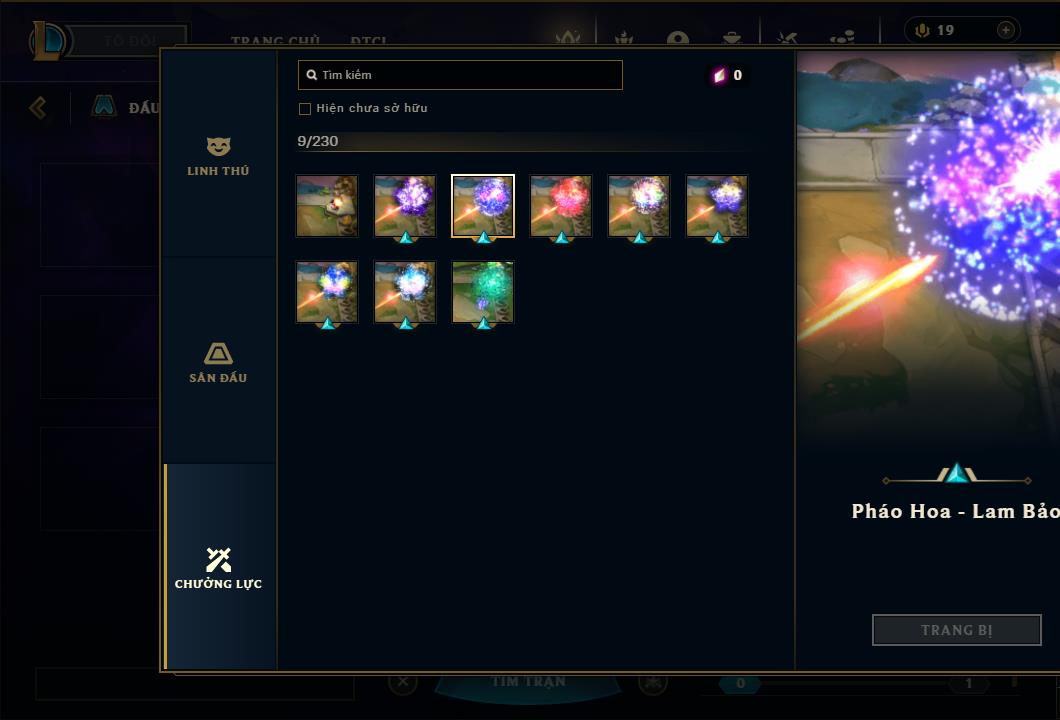
Task: Select the green firework boom thumbnail
Action: (x=483, y=292)
